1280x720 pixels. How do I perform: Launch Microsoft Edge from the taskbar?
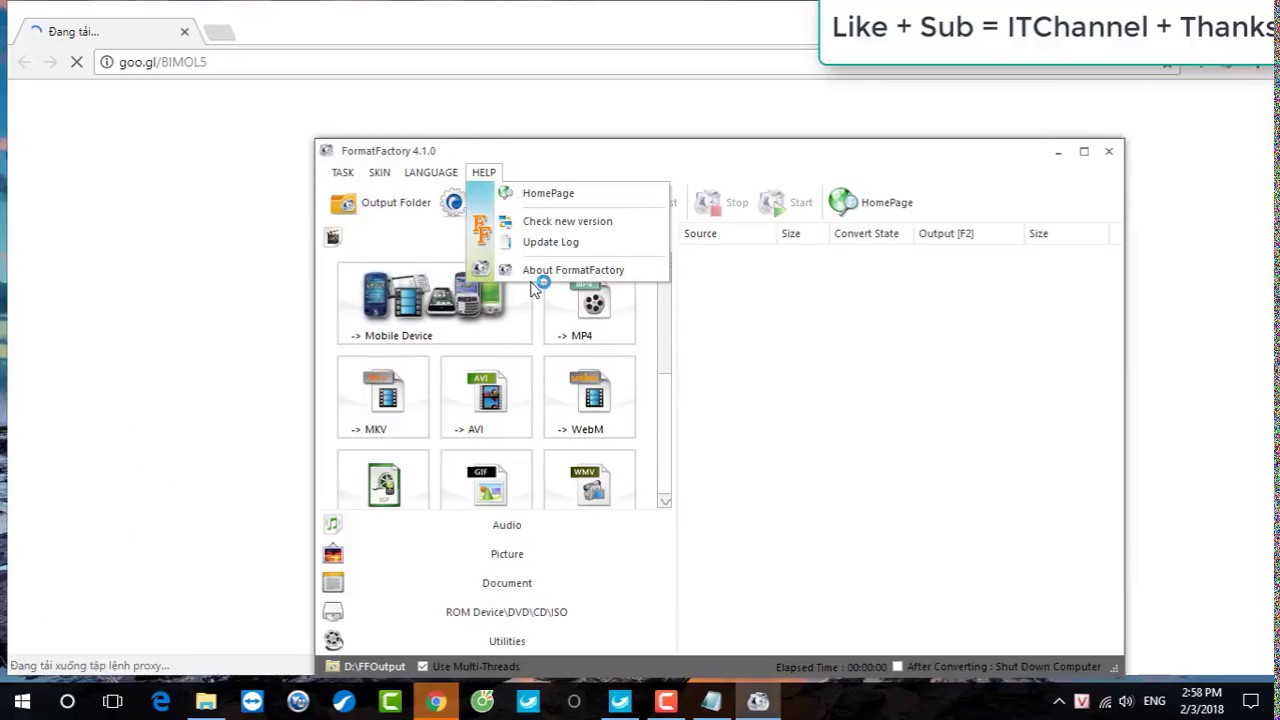[160, 702]
